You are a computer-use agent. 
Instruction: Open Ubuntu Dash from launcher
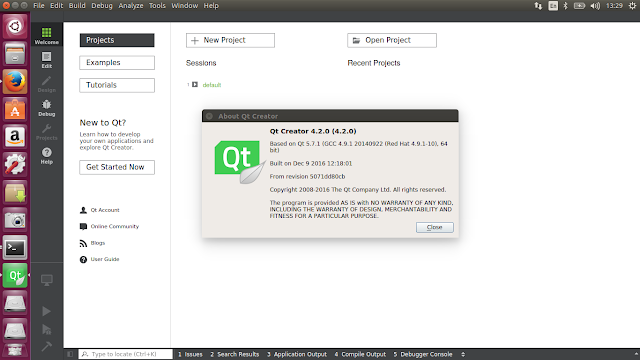point(15,27)
